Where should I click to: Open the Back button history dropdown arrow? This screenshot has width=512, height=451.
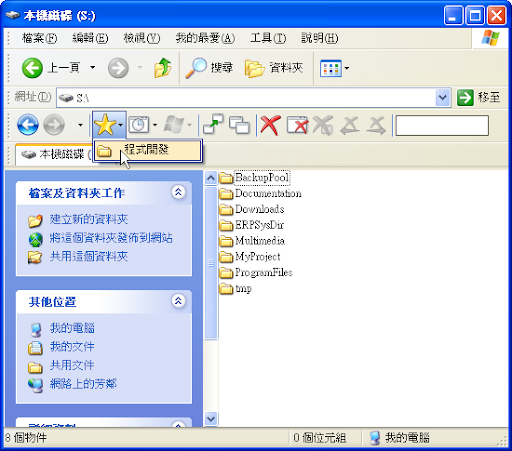(92, 68)
